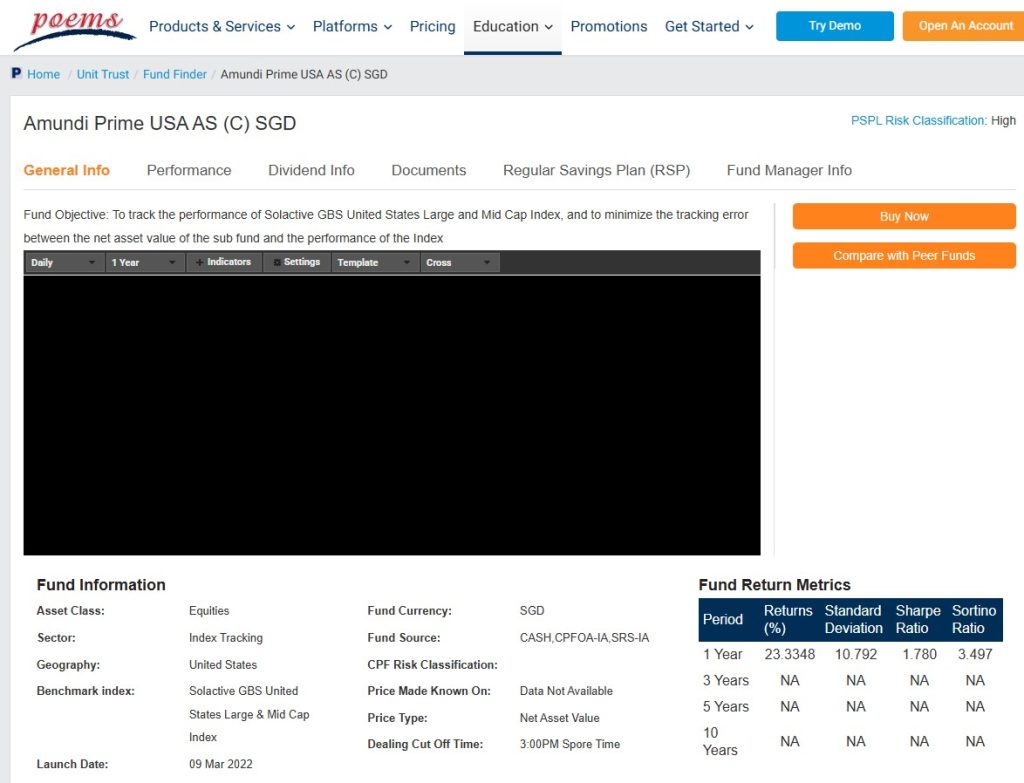Follow the Home breadcrumb link
Screen dimensions: 1024x783
[x=44, y=74]
